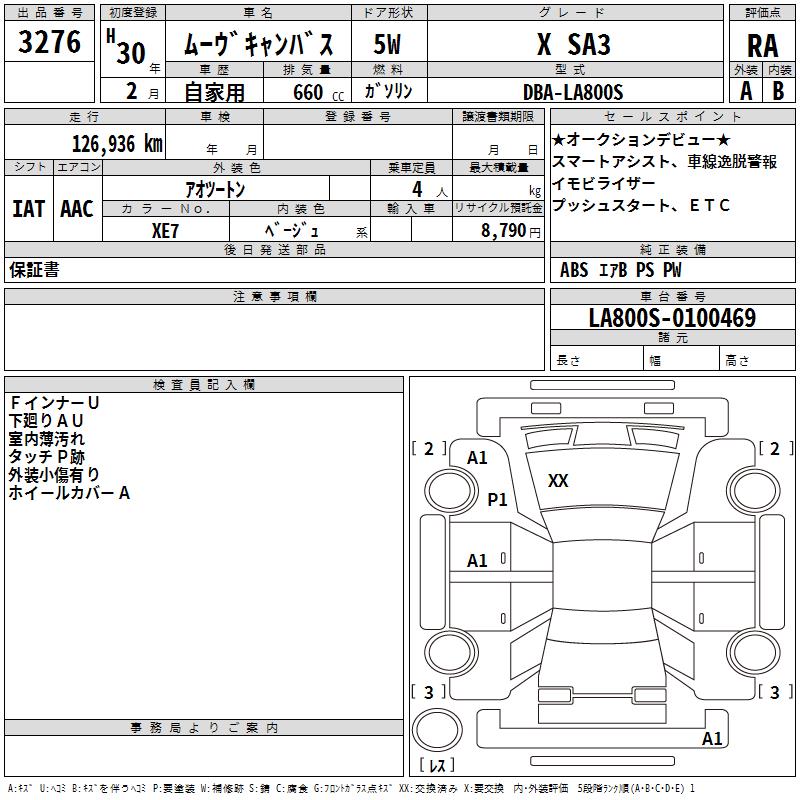Click the XX mark on the windshield
Viewport: 800px width, 800px height.
click(x=558, y=481)
